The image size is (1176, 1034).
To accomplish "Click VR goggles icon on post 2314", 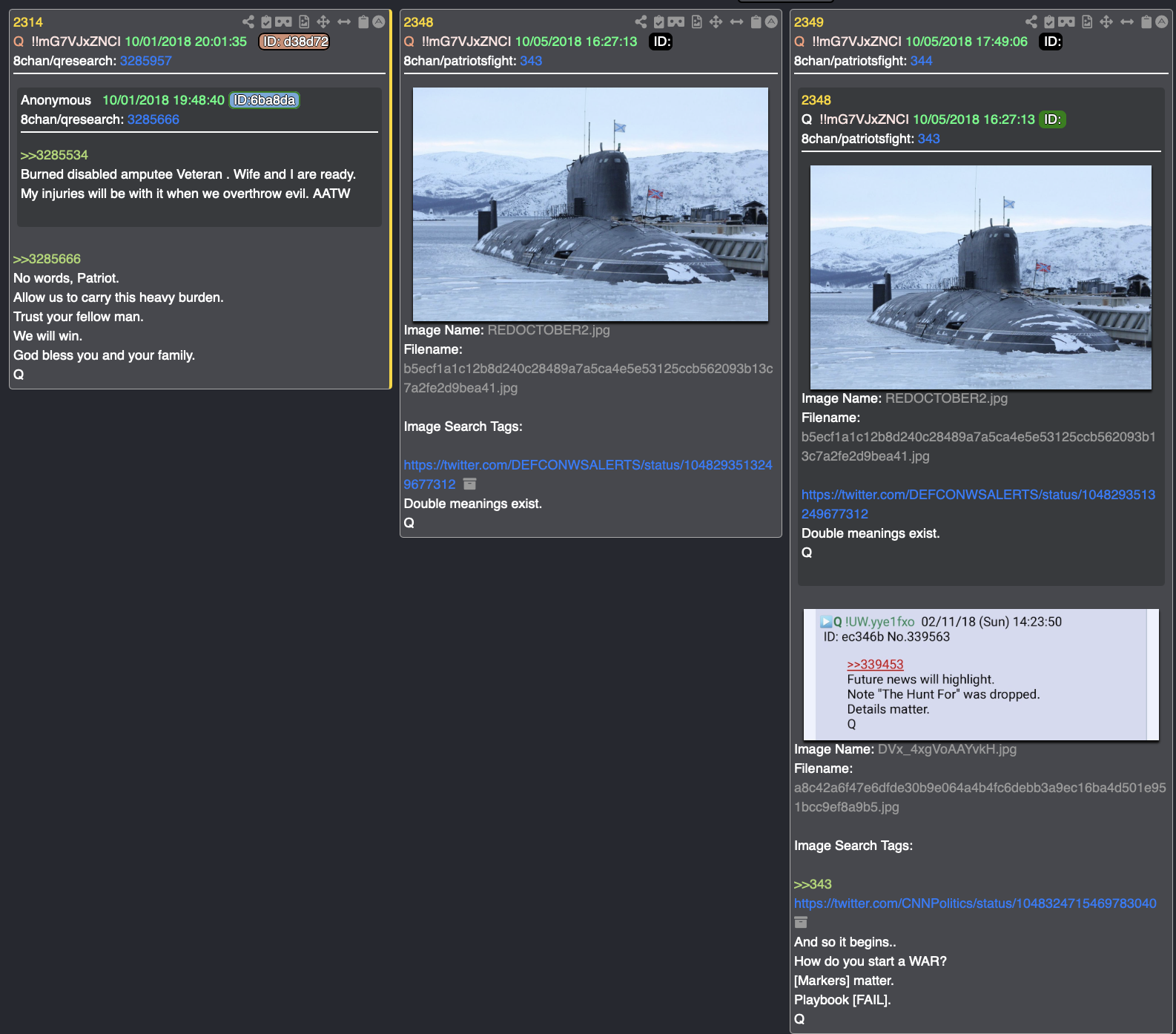I will coord(283,22).
